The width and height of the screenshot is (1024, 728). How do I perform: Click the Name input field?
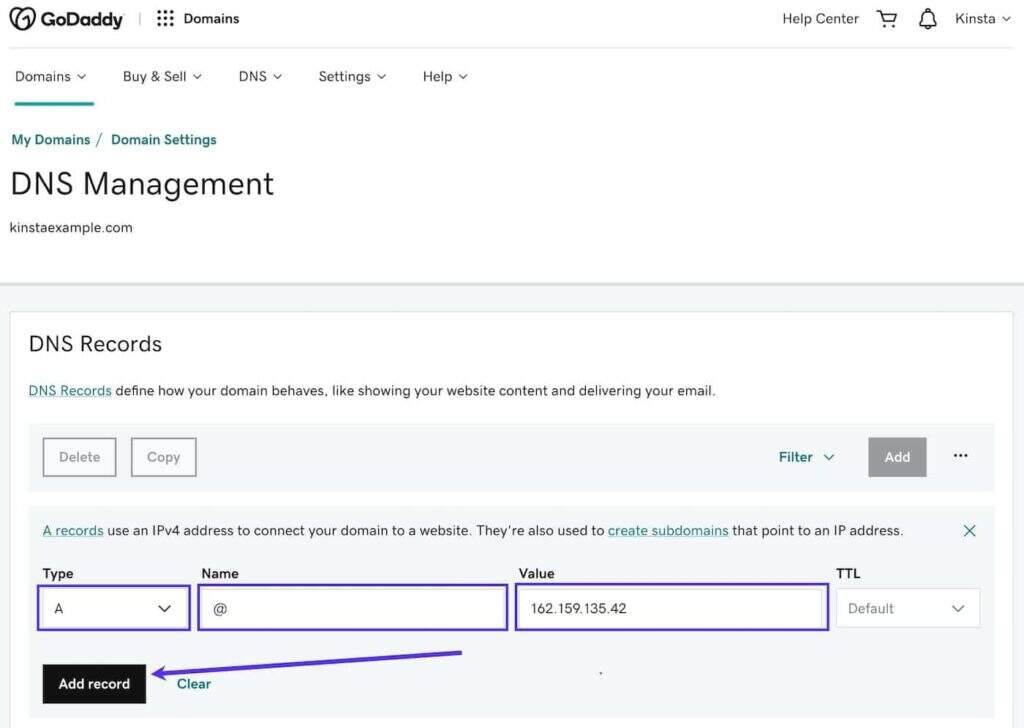[x=353, y=608]
